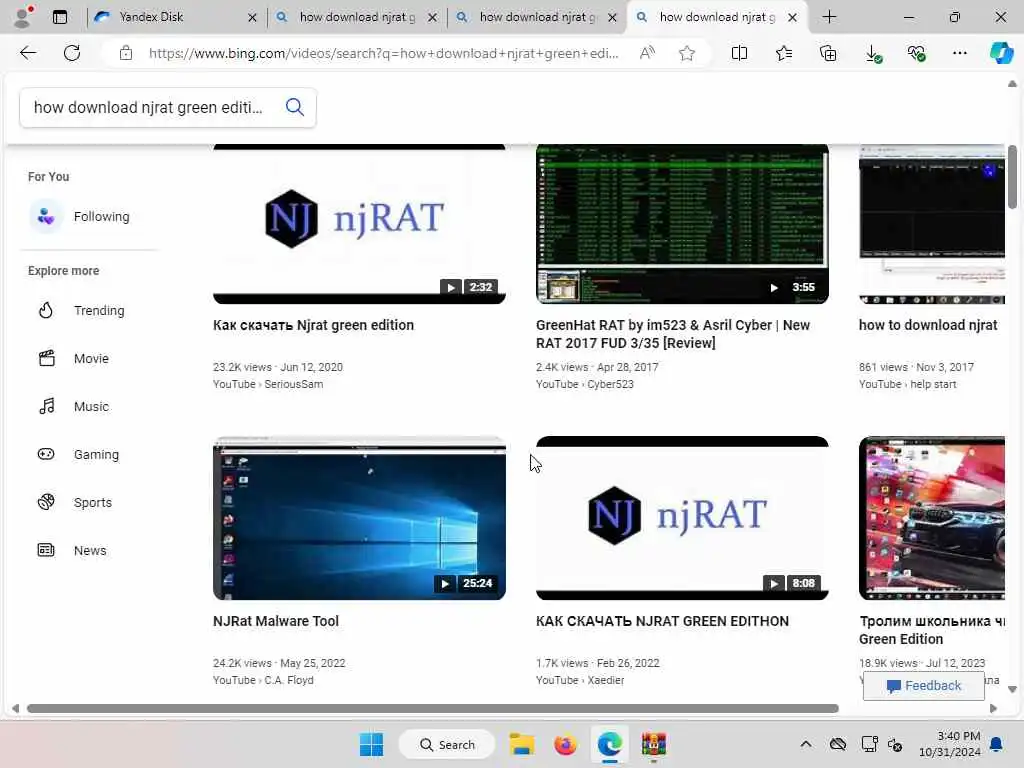This screenshot has width=1024, height=768.
Task: Open WinRAR from the taskbar
Action: (x=654, y=745)
